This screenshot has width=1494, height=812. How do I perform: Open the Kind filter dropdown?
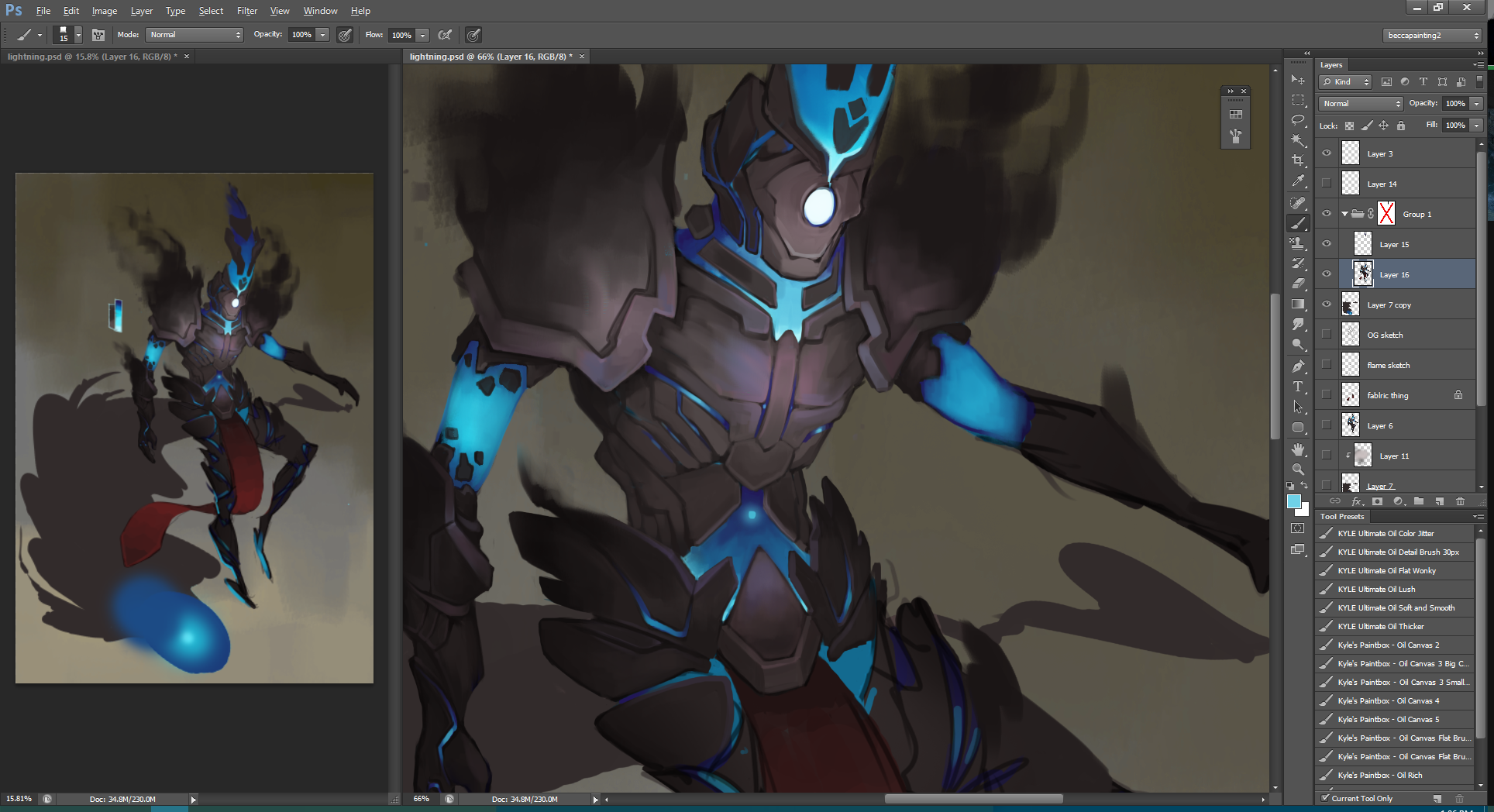point(1346,82)
